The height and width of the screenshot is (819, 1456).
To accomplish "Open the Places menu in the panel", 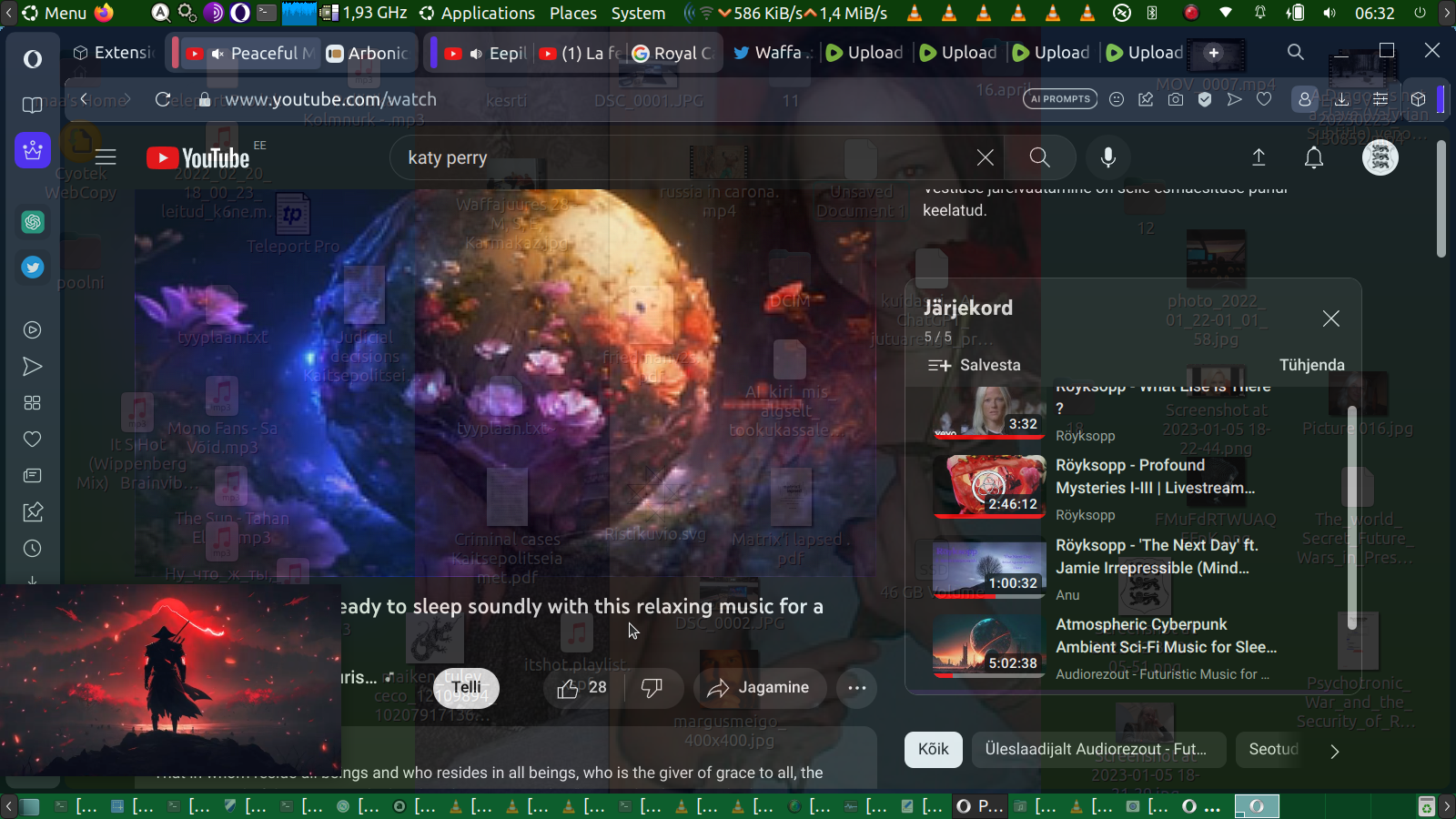I will (573, 13).
